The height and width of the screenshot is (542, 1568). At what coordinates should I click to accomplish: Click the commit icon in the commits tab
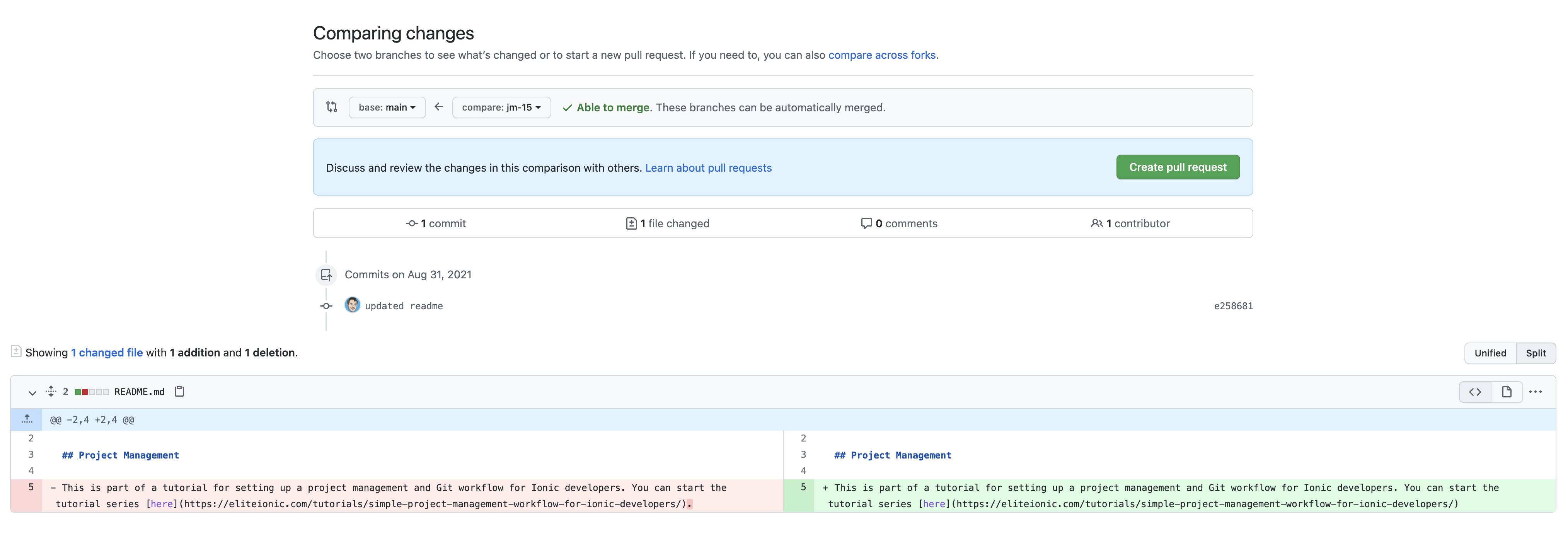point(411,223)
